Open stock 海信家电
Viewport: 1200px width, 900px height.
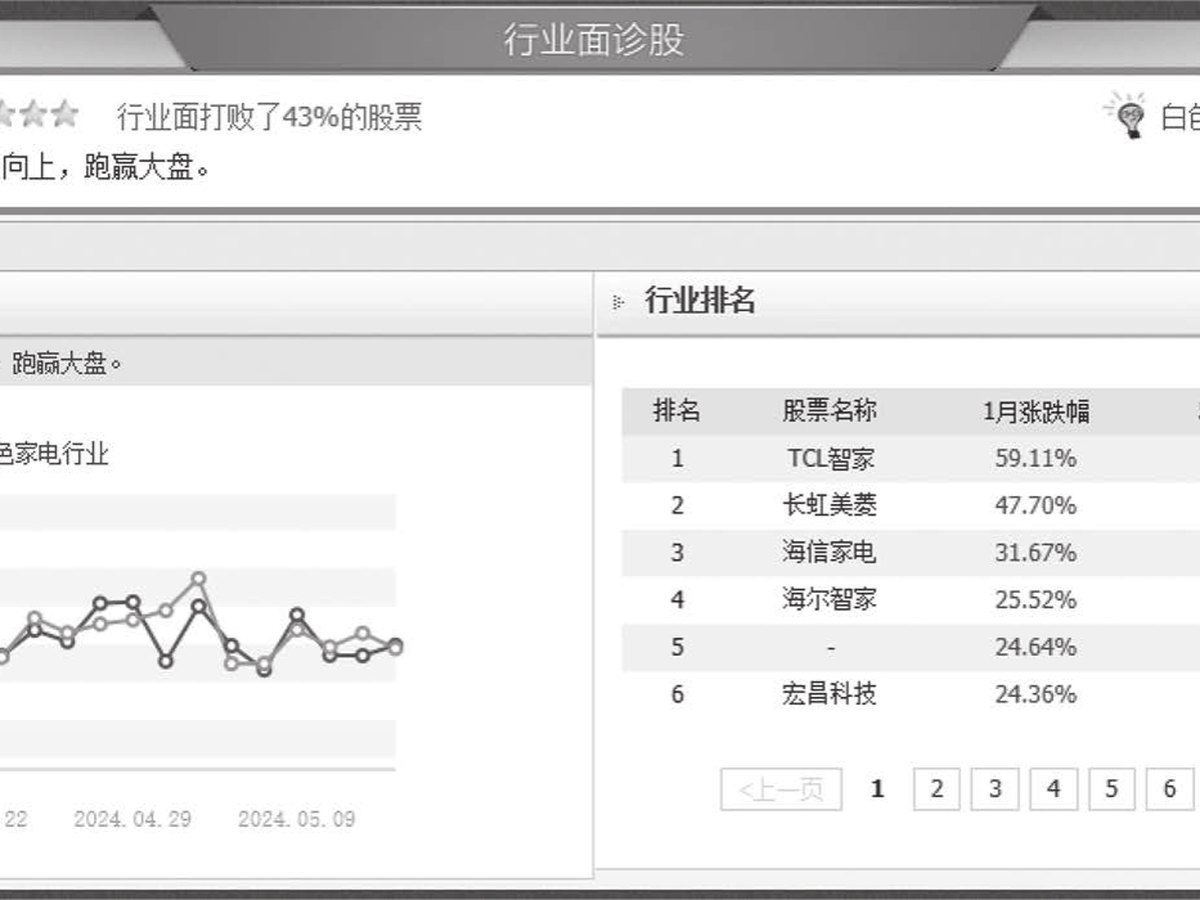[830, 552]
